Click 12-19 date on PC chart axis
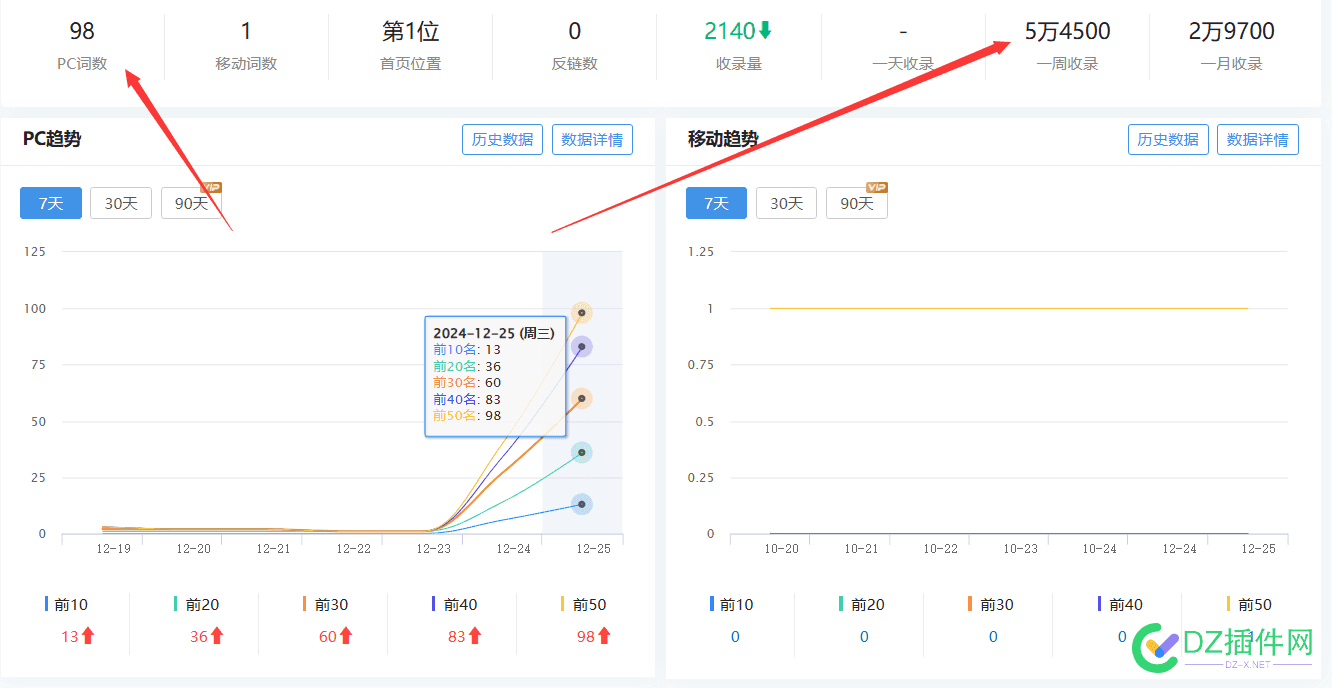This screenshot has width=1332, height=688. [113, 548]
